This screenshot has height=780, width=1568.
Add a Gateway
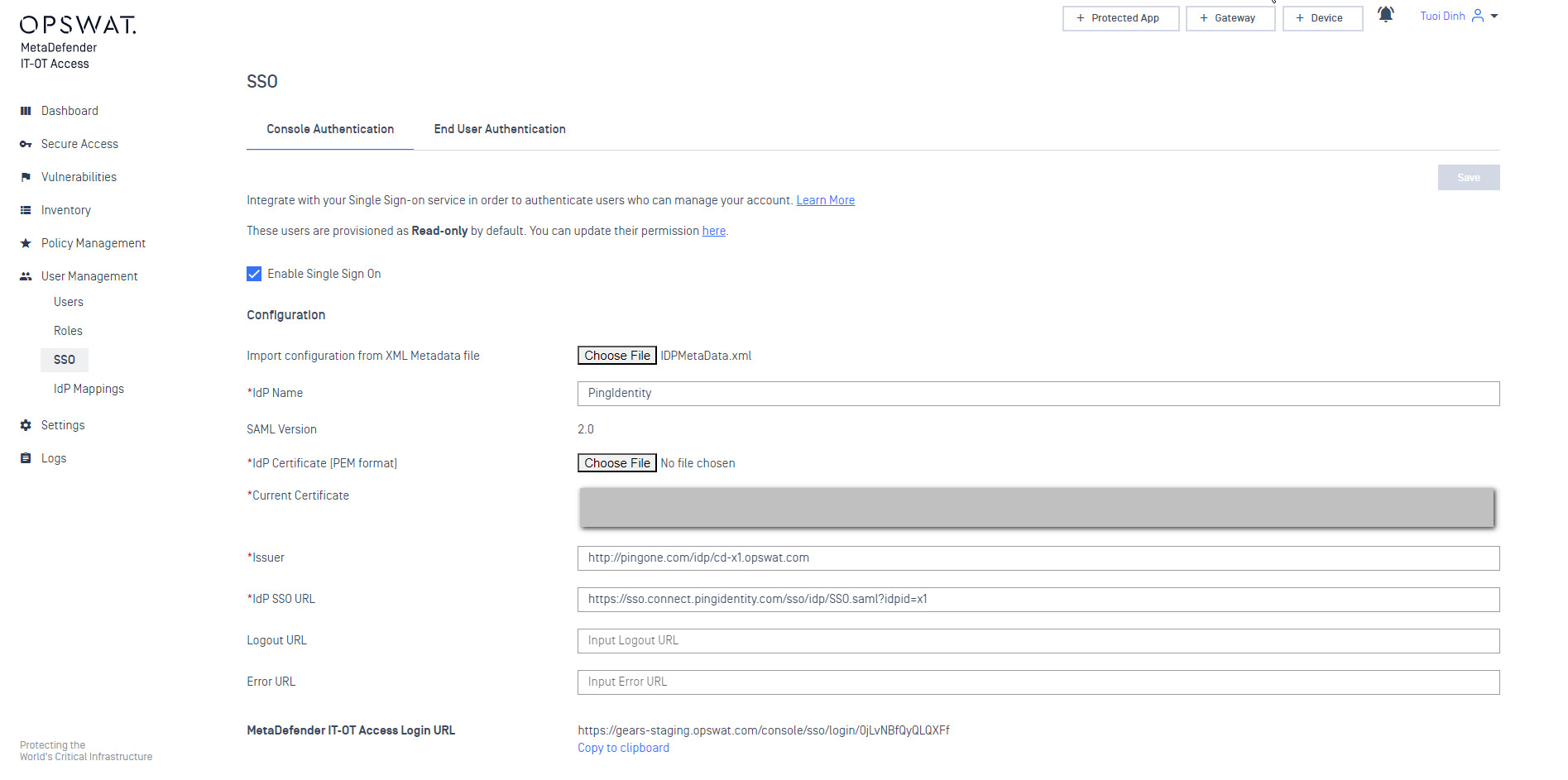pos(1230,18)
